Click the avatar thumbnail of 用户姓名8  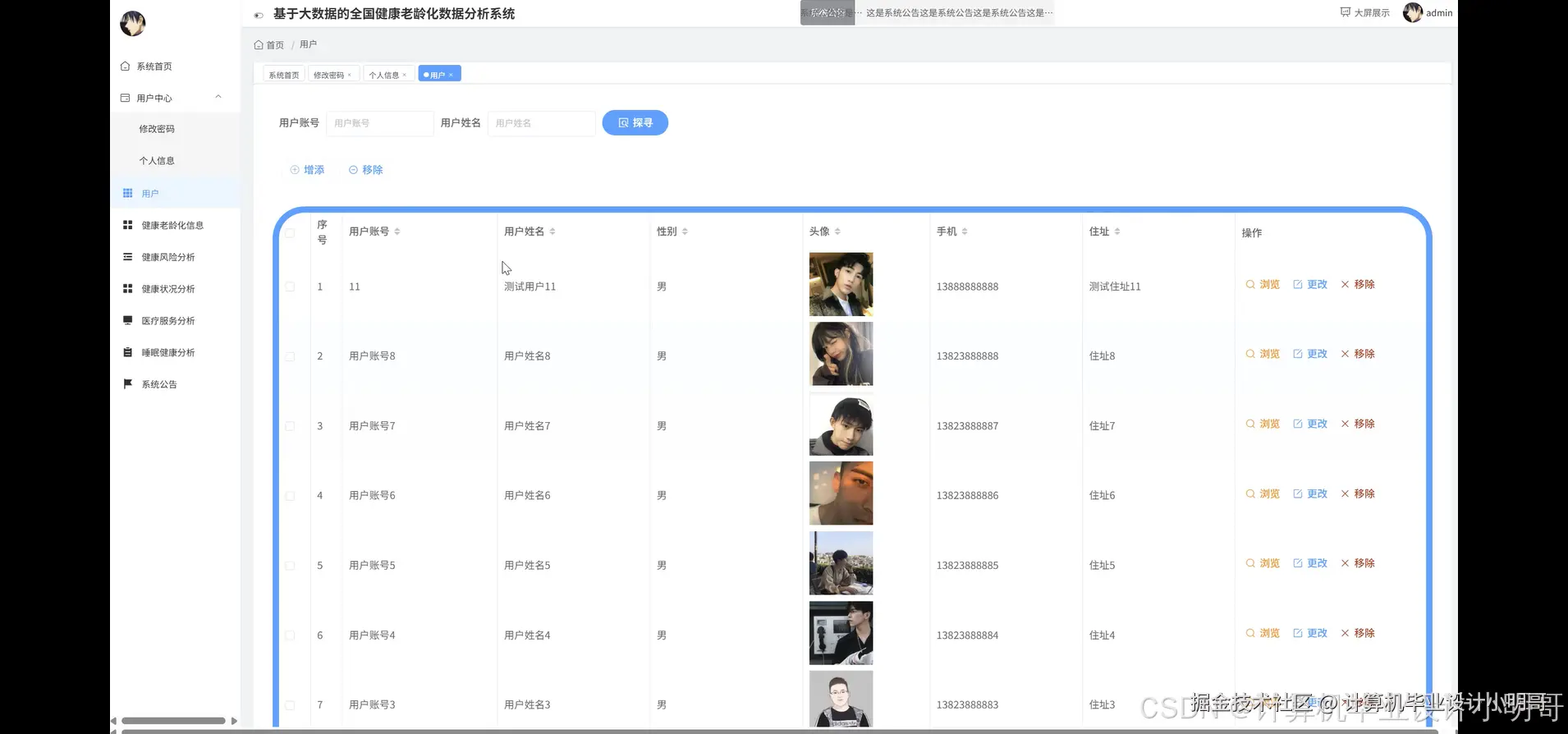(x=841, y=354)
